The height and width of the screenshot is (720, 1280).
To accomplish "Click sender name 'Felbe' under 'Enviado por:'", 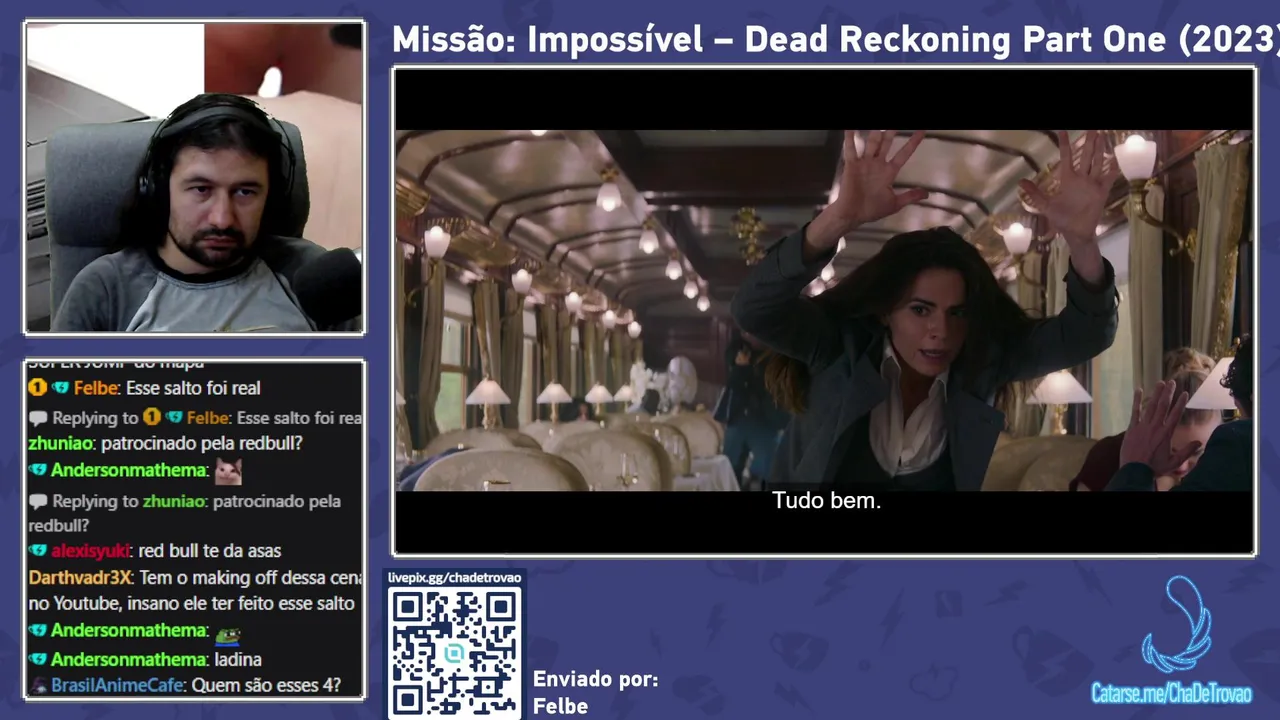I will 560,706.
